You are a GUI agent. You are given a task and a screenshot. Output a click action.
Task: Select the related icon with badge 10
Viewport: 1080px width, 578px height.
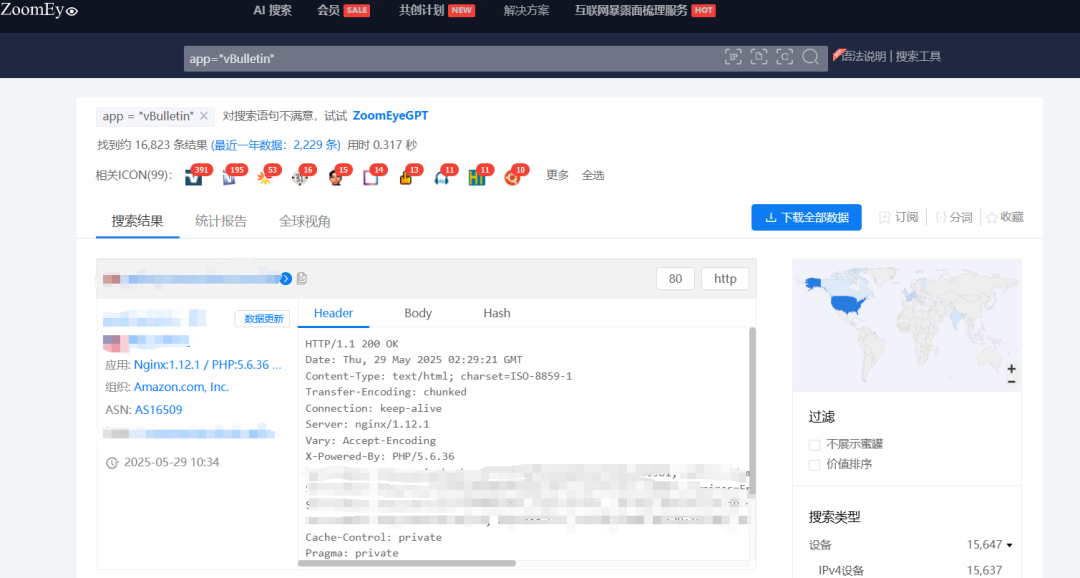coord(513,177)
